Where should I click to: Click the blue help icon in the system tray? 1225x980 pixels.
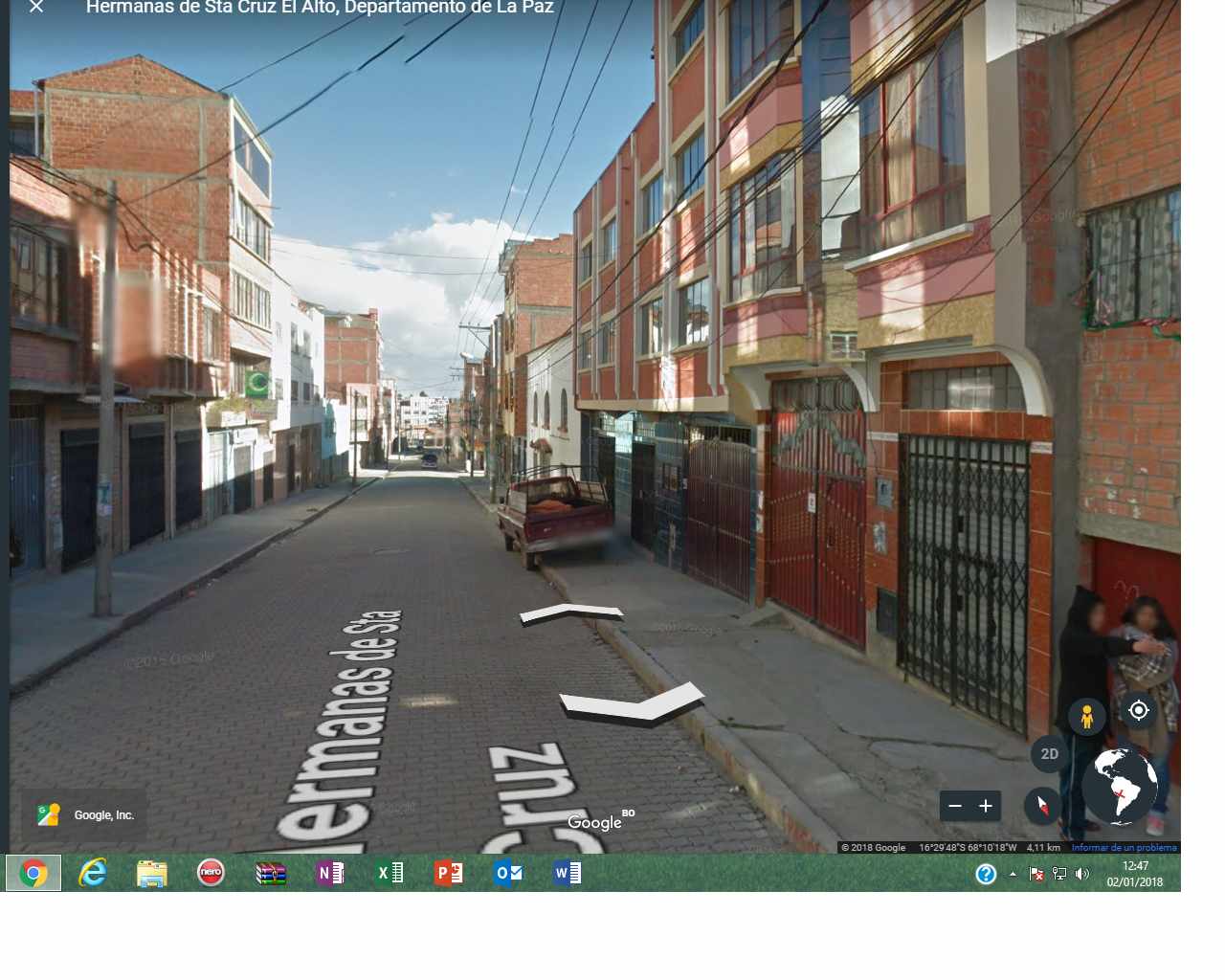(x=986, y=873)
